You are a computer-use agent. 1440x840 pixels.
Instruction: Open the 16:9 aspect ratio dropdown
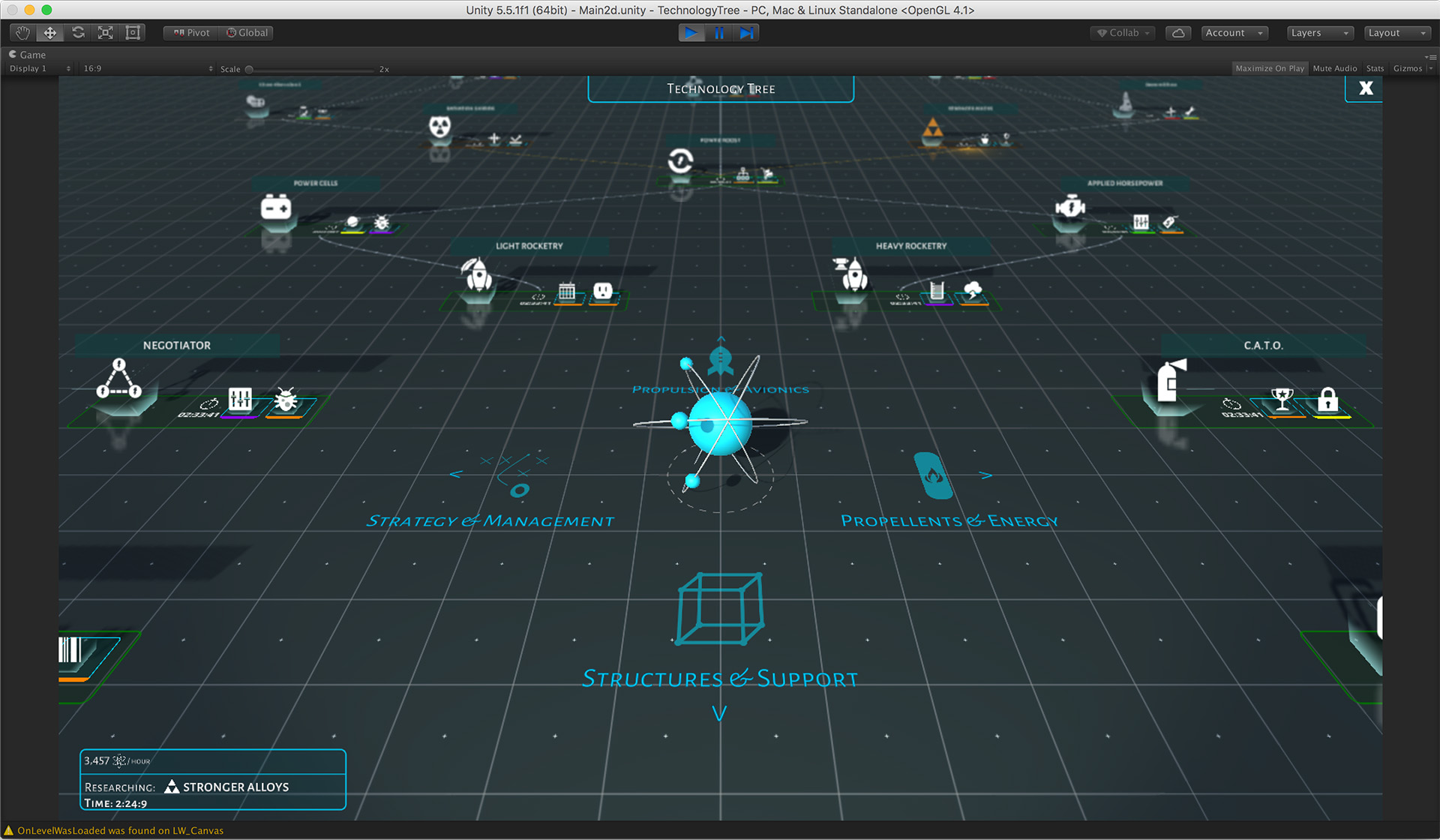point(148,68)
